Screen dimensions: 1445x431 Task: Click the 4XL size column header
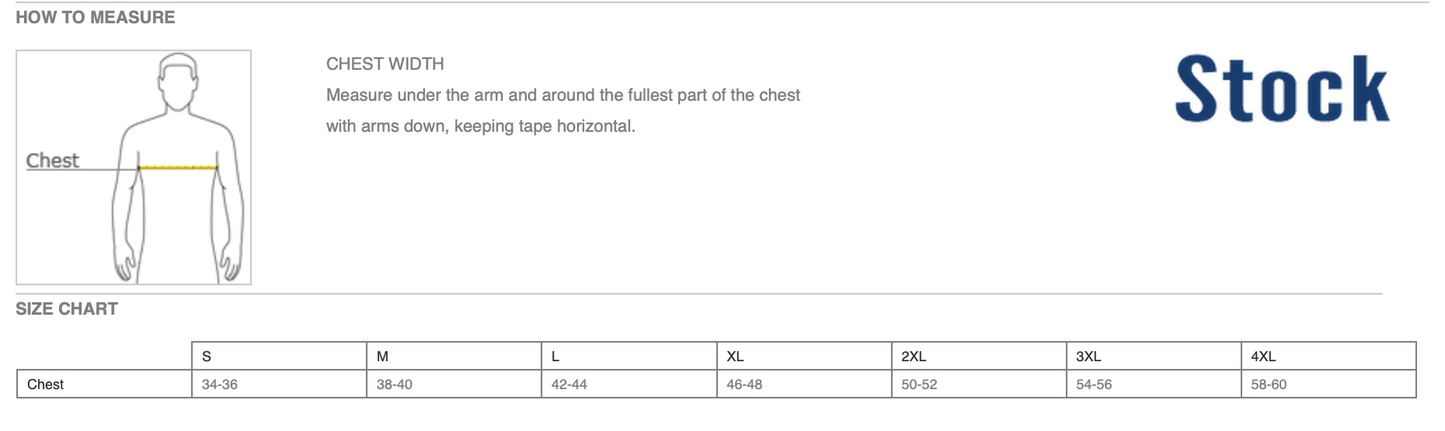1264,356
